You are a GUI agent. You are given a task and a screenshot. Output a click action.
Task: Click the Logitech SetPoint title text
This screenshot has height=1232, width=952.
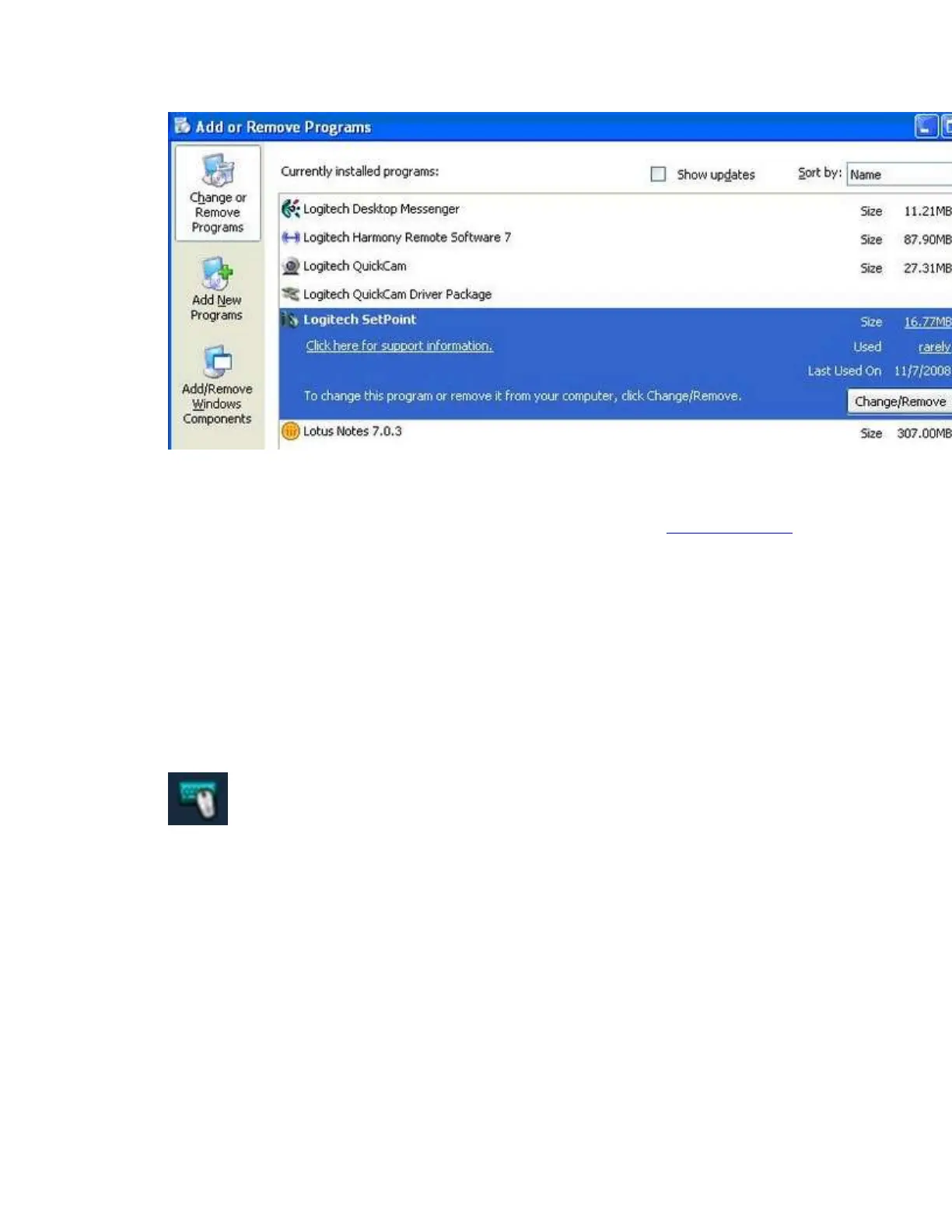click(359, 320)
